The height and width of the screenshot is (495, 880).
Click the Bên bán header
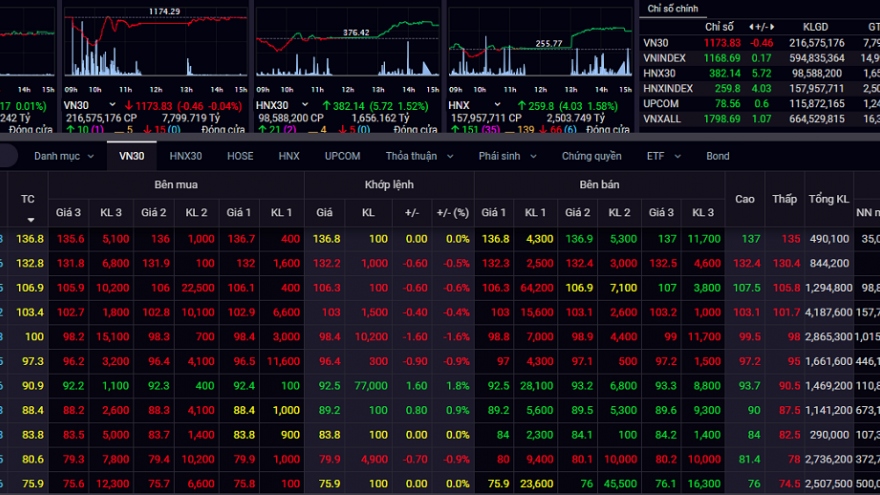599,185
